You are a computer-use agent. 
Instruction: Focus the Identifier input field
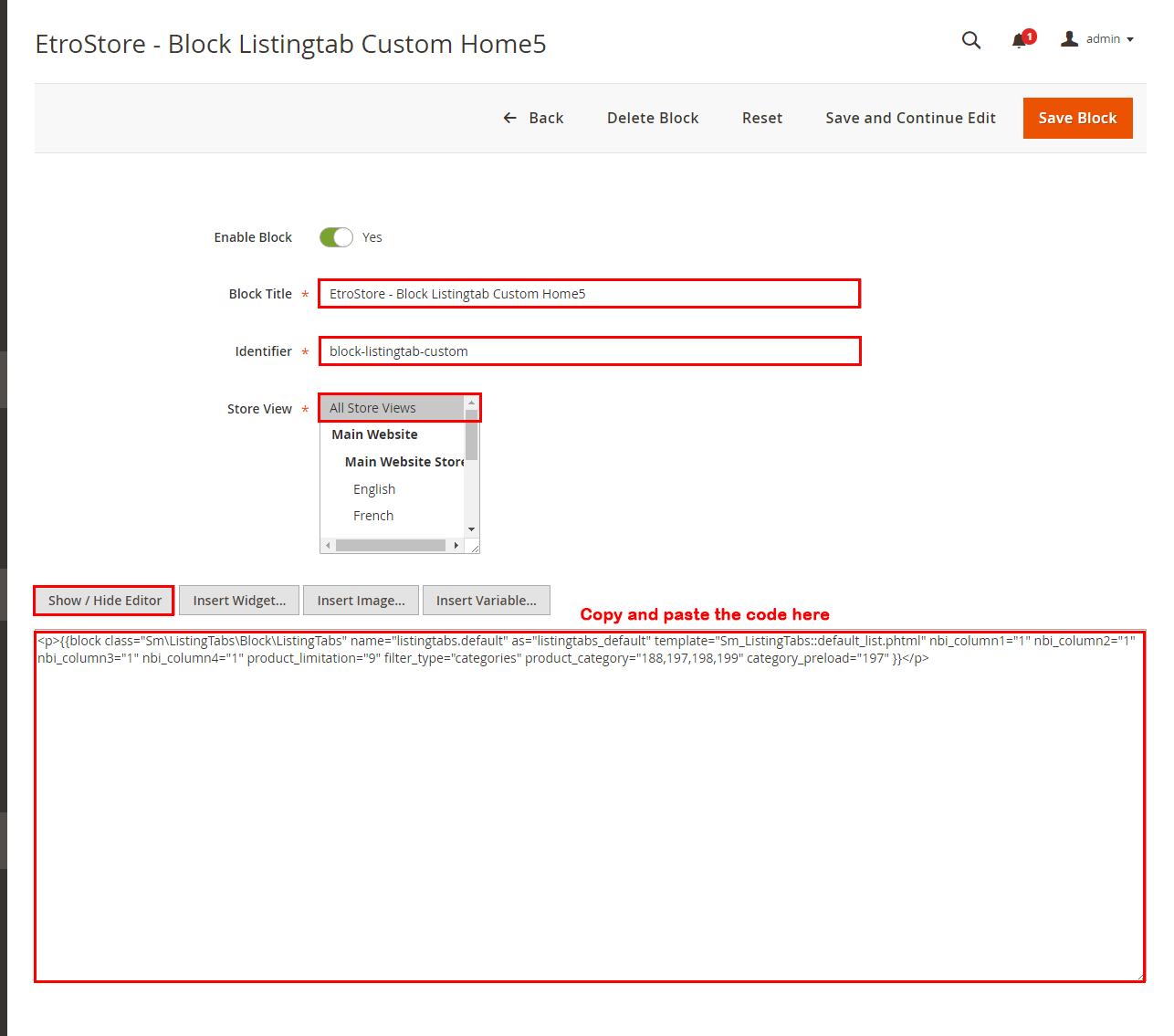589,351
